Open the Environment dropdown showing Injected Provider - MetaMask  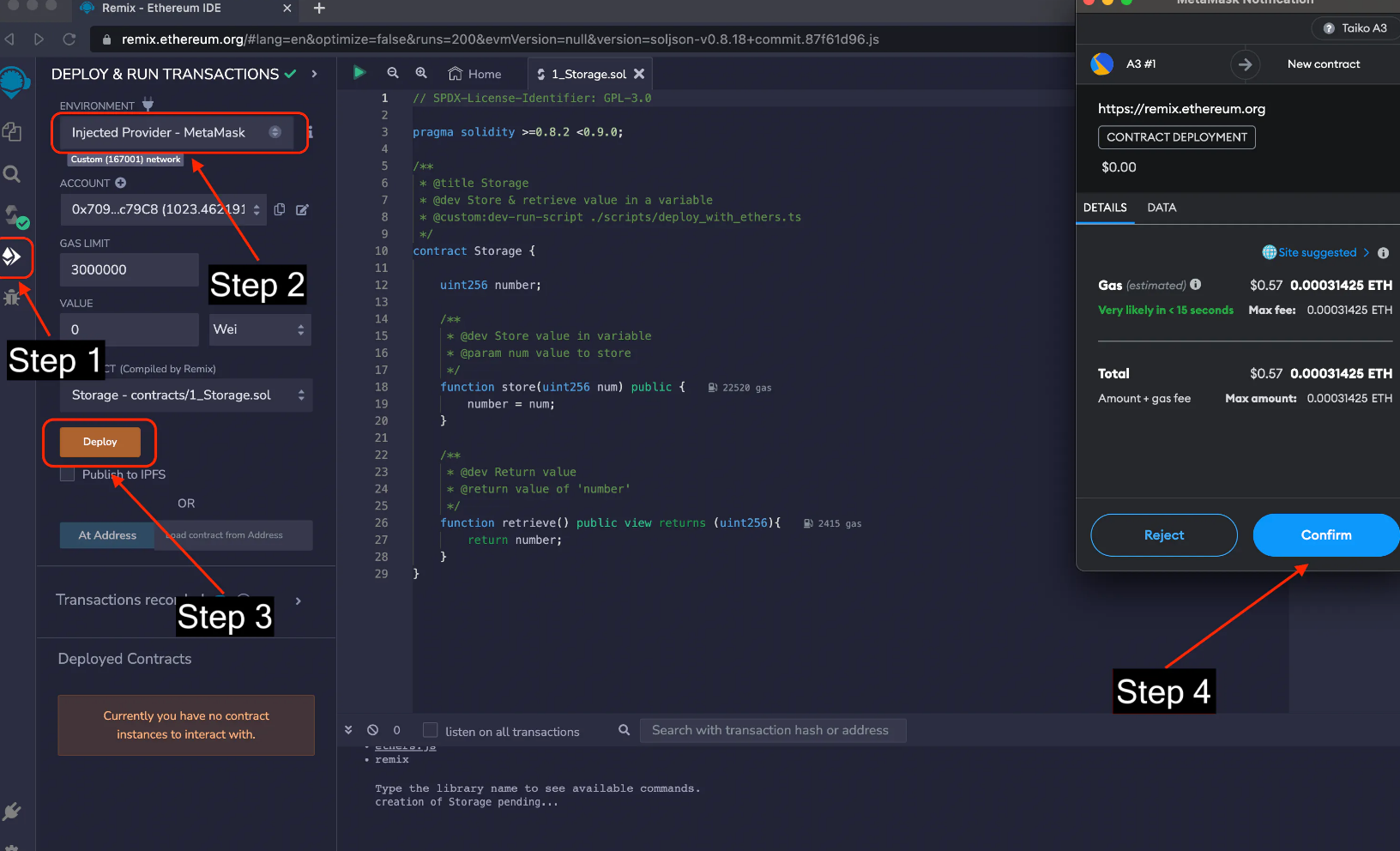click(x=177, y=132)
